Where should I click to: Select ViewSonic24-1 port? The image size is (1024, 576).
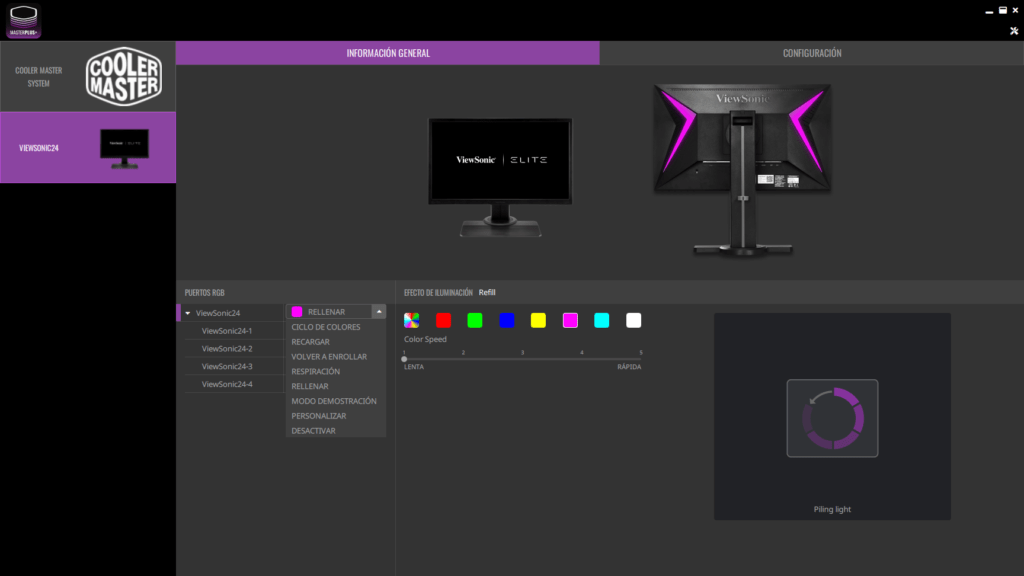coord(227,330)
